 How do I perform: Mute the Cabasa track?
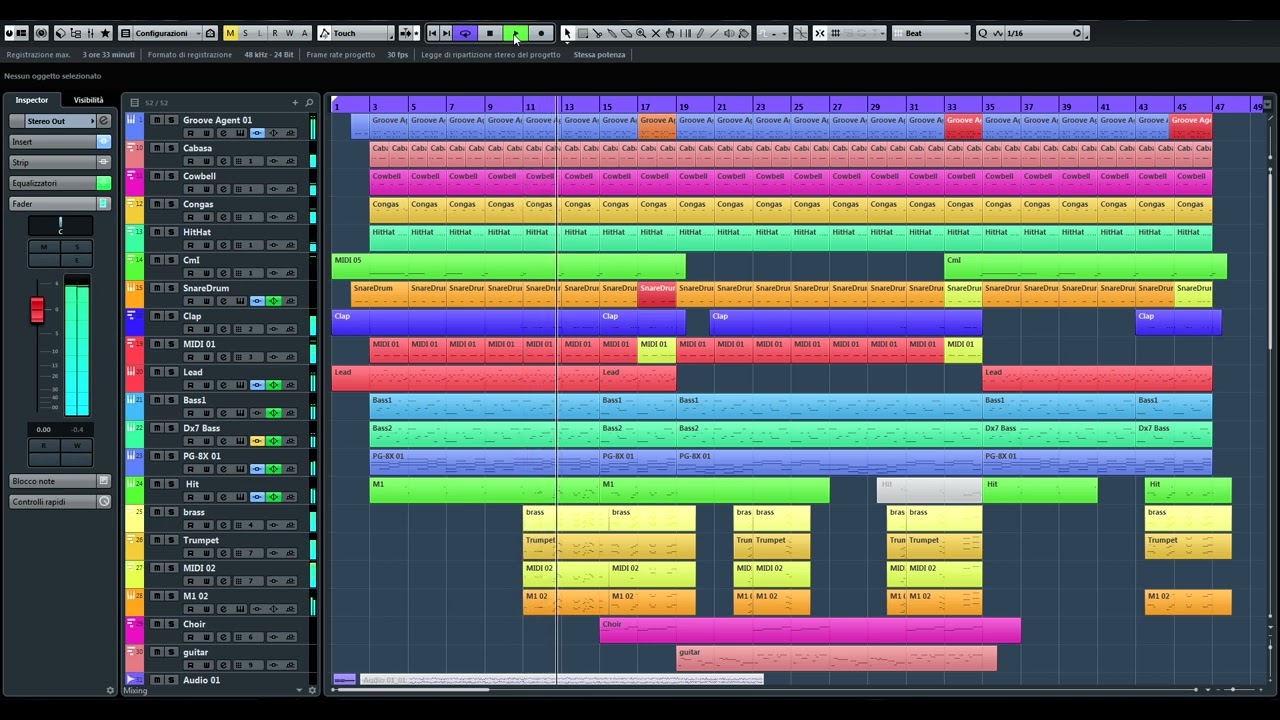pyautogui.click(x=156, y=148)
